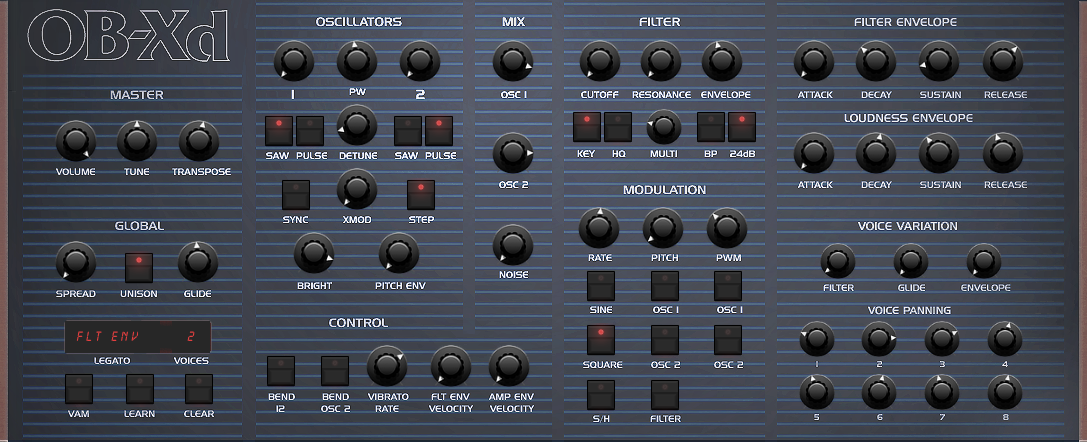
Task: Click the filter ENVELOPE amount knob
Action: [x=722, y=61]
